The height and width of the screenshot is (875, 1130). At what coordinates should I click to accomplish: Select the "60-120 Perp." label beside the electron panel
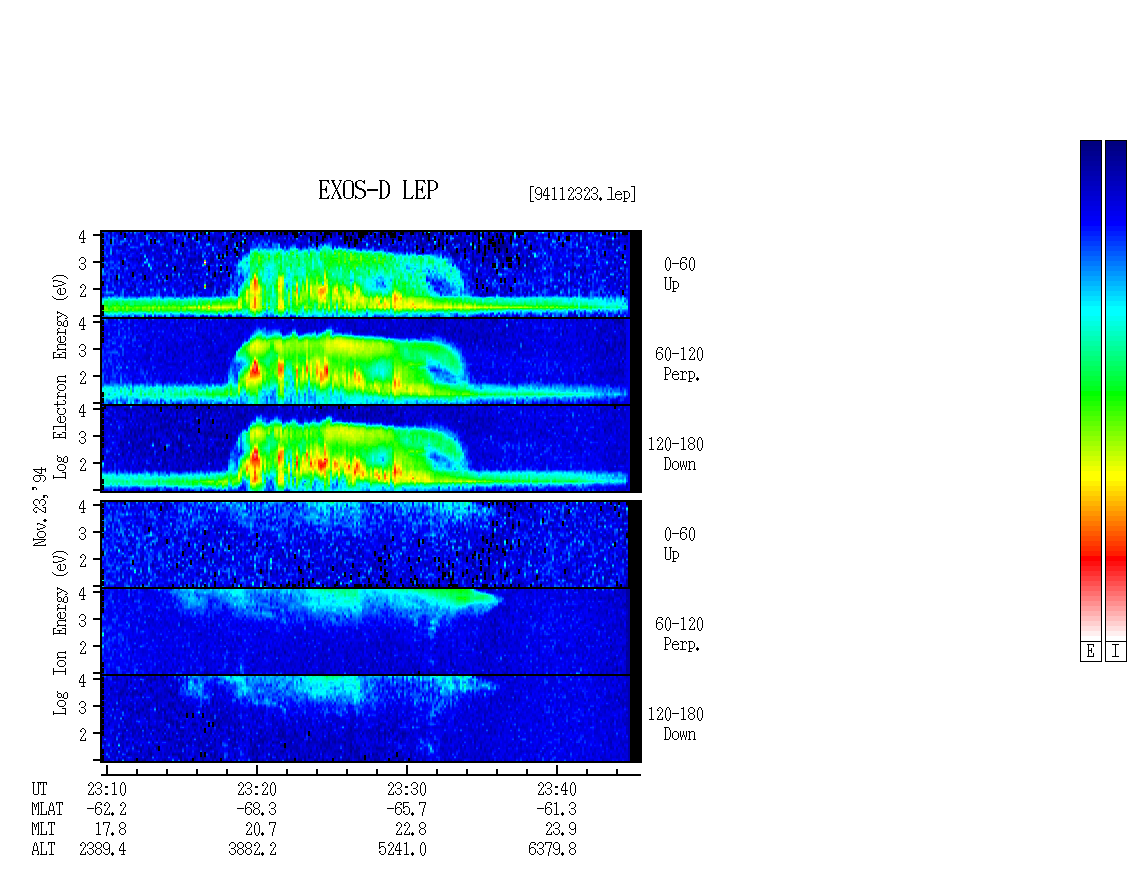[x=680, y=364]
